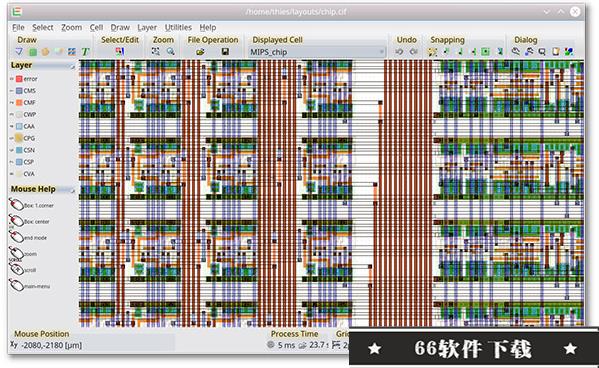Image resolution: width=599 pixels, height=368 pixels.
Task: Click the save file floppy icon
Action: (225, 51)
